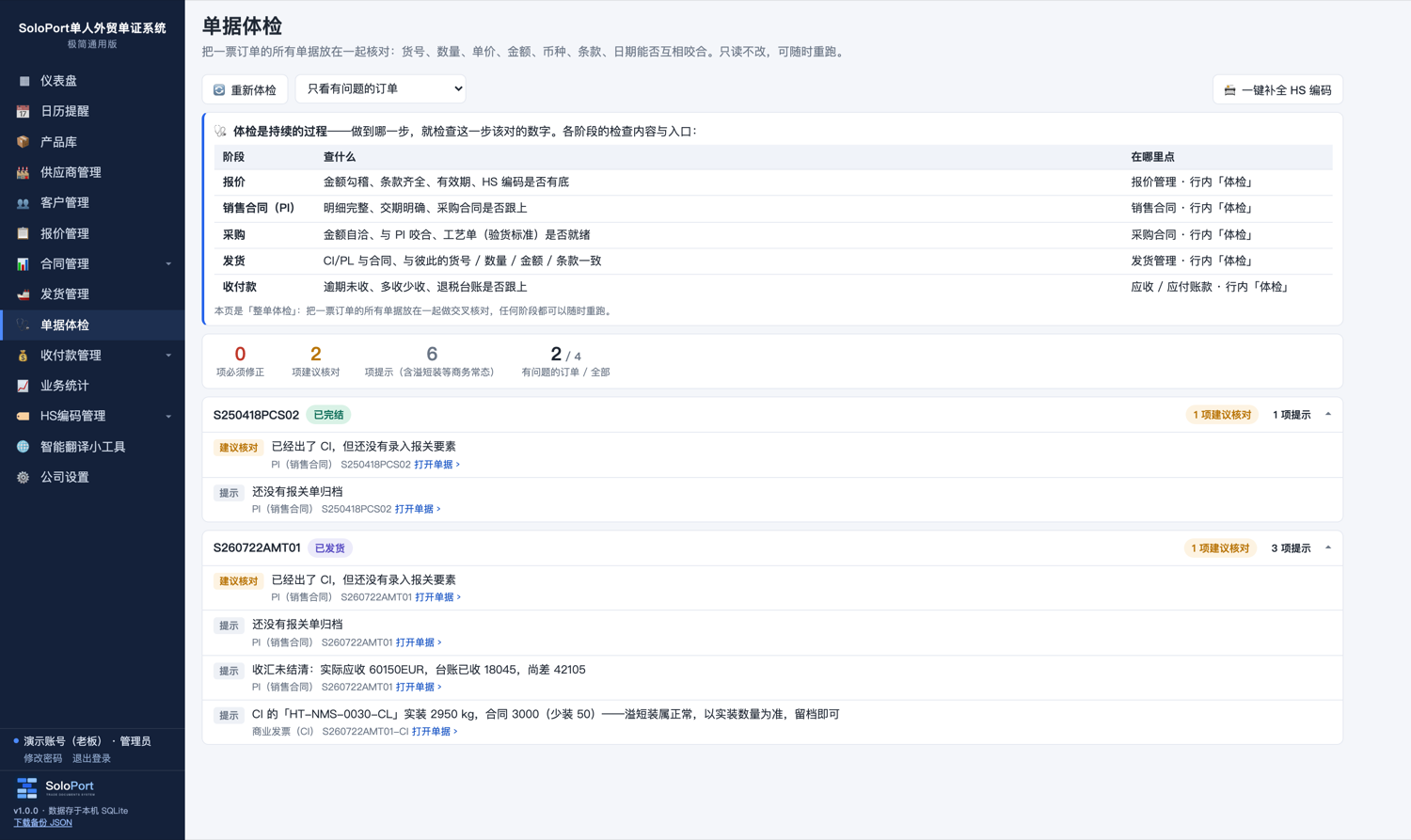This screenshot has height=840, width=1411.
Task: Collapse the S260722AMT01 order section
Action: coord(1328,548)
